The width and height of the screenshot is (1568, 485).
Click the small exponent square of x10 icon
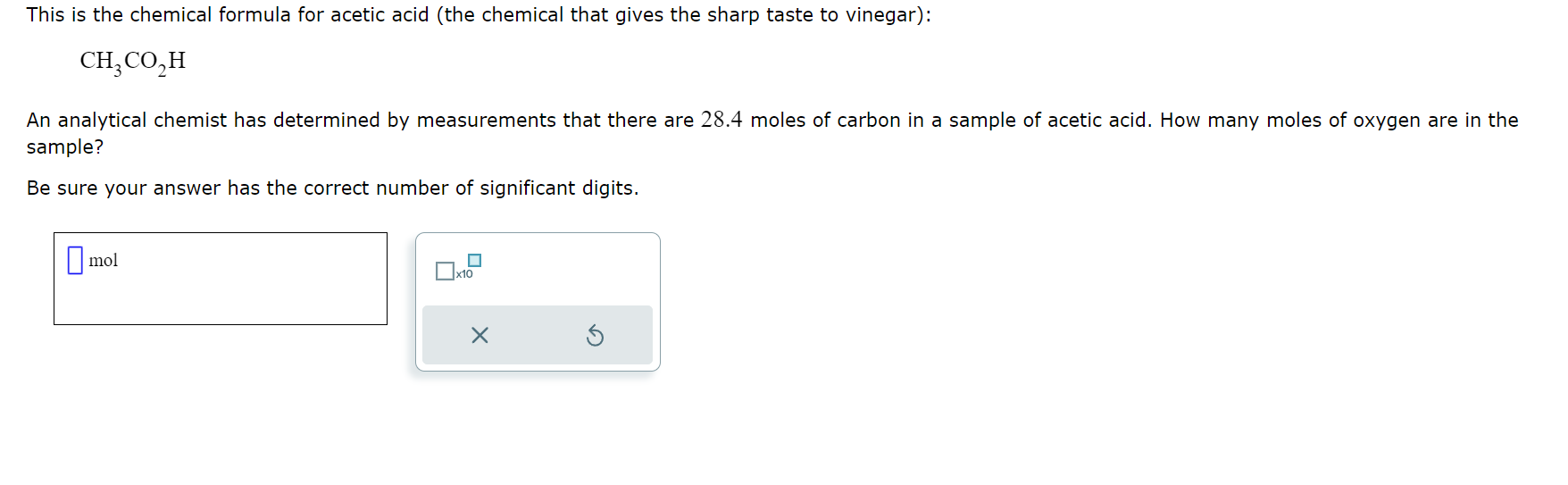[x=475, y=260]
